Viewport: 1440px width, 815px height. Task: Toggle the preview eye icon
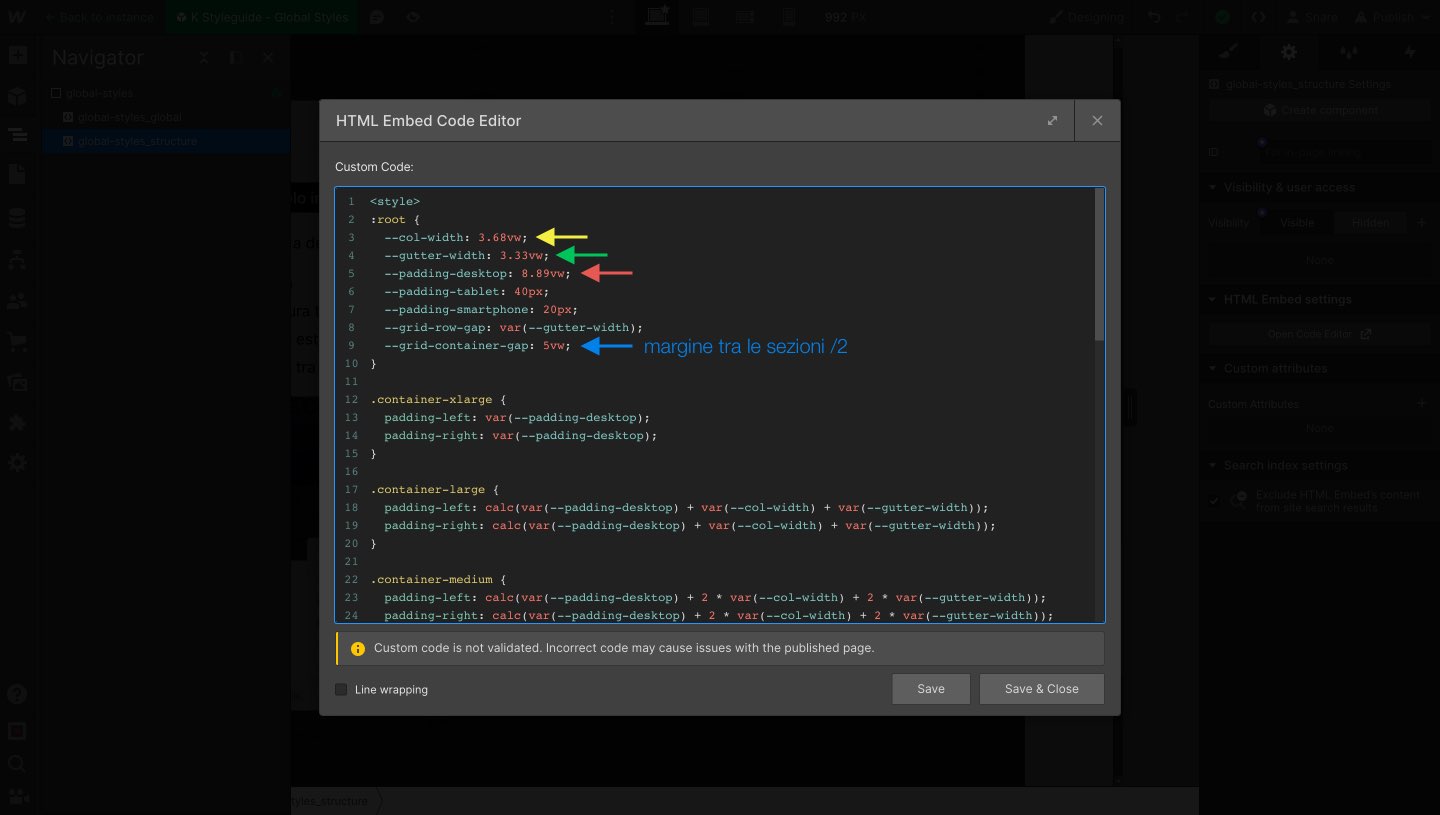[x=412, y=17]
